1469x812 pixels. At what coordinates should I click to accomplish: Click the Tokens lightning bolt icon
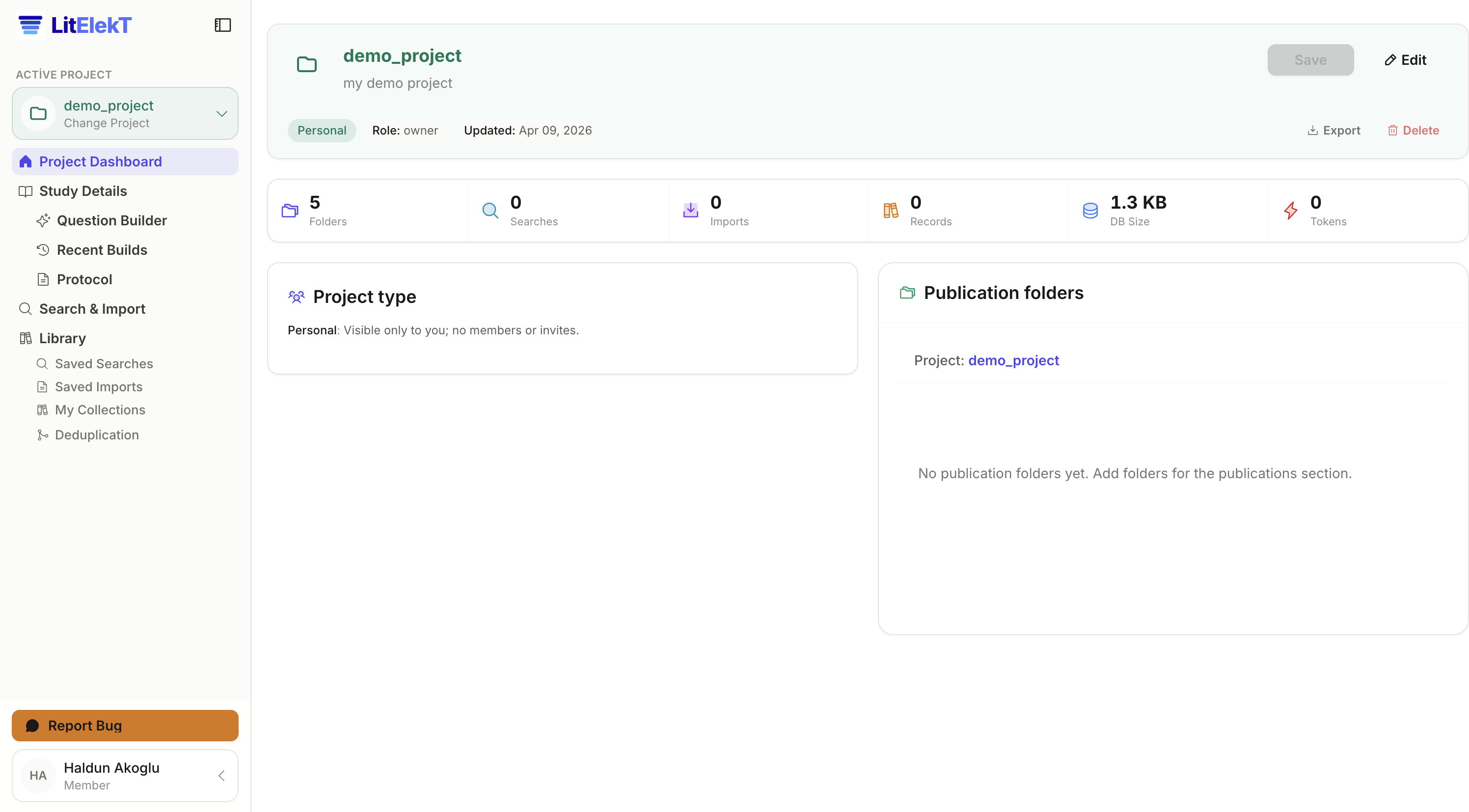(1290, 211)
